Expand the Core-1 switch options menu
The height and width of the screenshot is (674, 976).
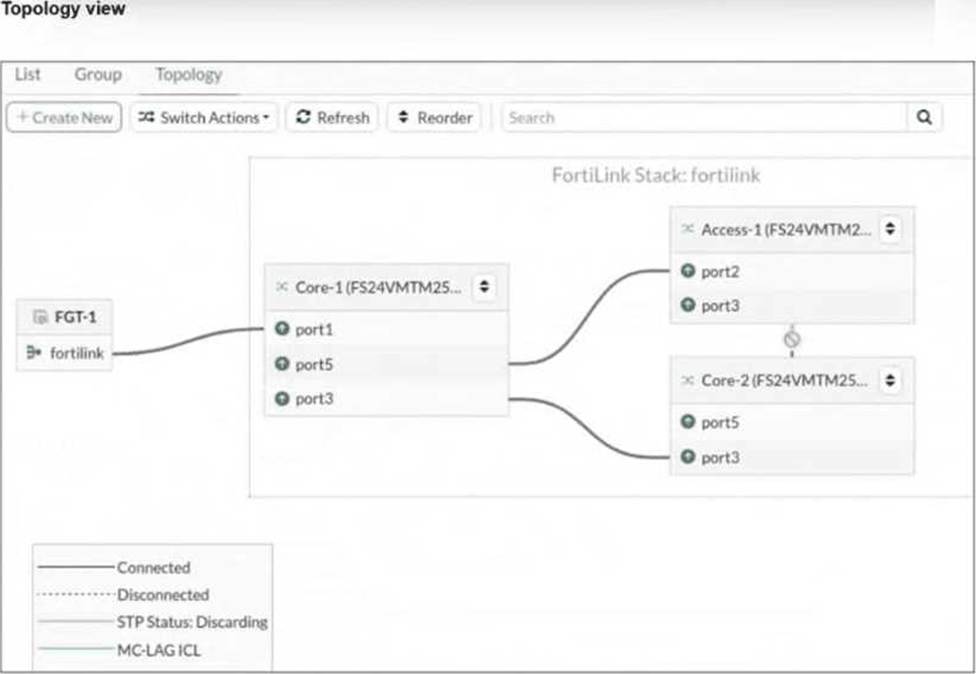click(x=484, y=287)
